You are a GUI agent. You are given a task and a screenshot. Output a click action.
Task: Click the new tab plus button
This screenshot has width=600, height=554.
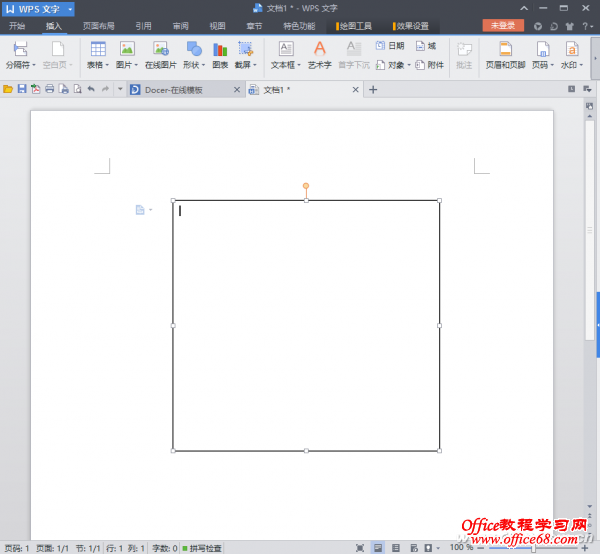point(373,90)
